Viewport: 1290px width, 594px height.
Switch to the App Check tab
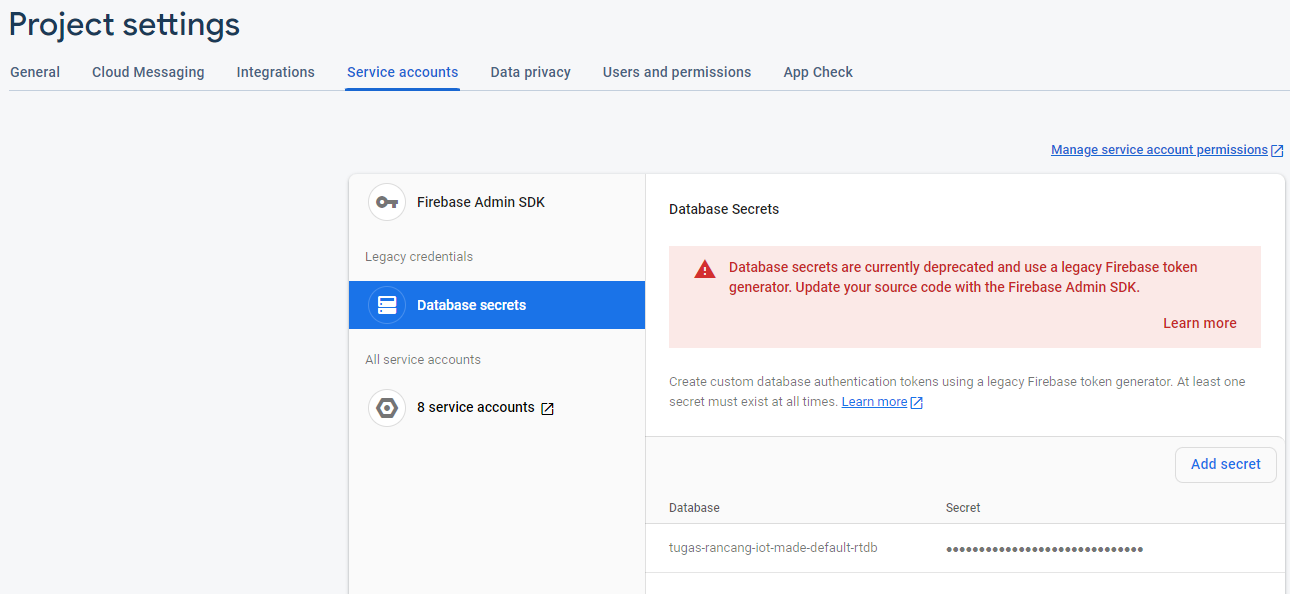pyautogui.click(x=818, y=72)
